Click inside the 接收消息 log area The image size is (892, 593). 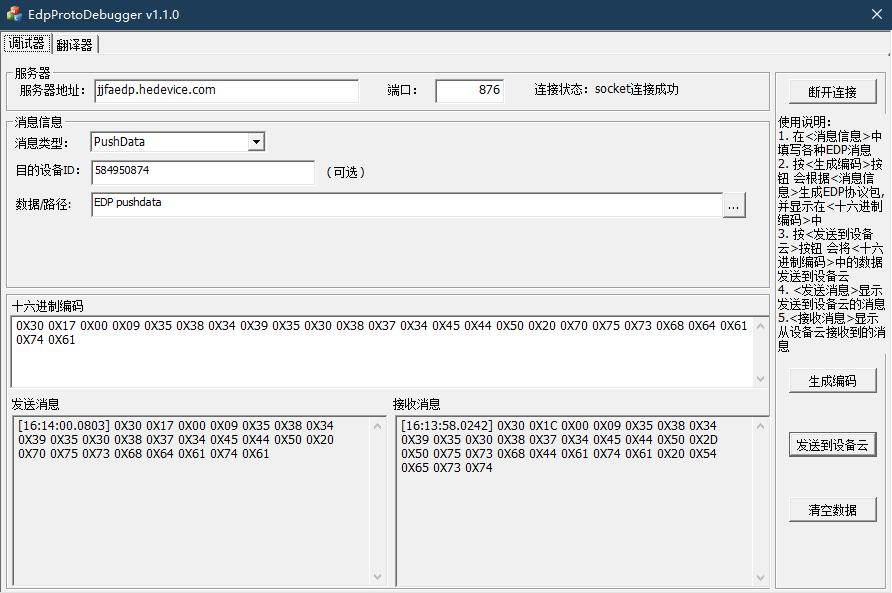(575, 501)
